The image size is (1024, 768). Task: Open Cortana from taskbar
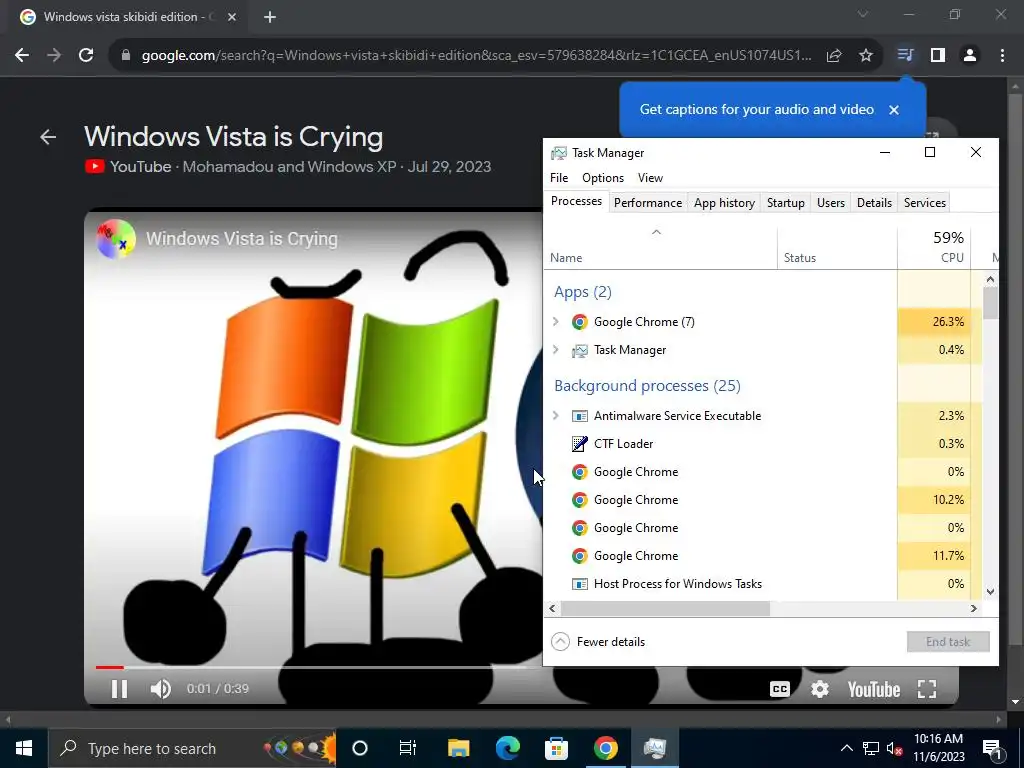pos(360,748)
